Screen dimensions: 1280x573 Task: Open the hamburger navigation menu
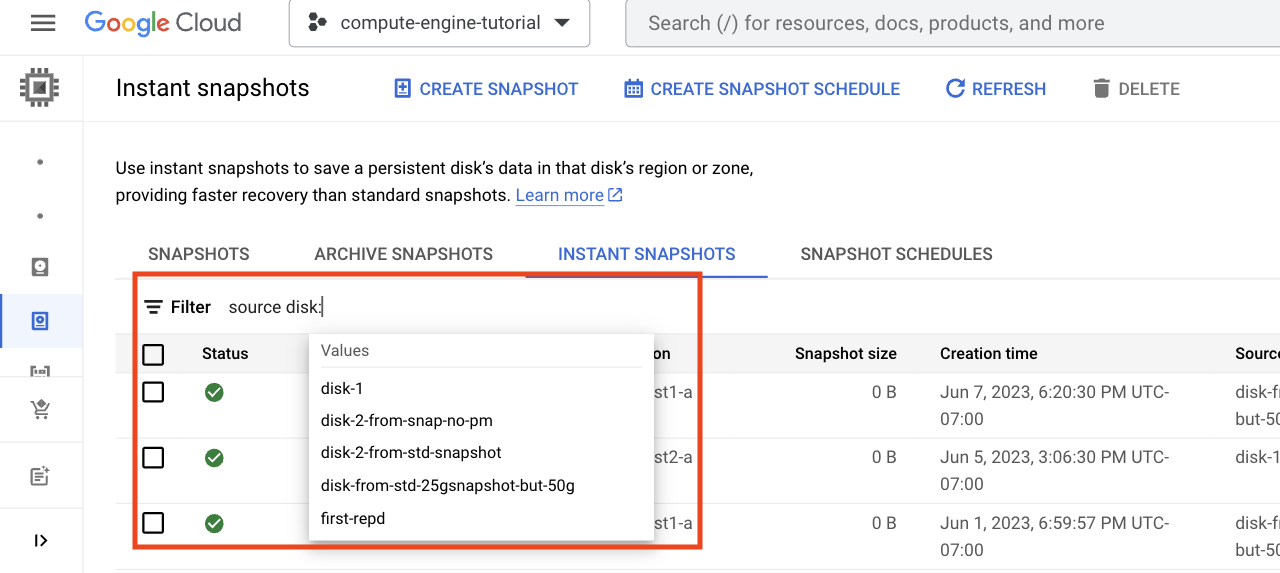point(43,23)
